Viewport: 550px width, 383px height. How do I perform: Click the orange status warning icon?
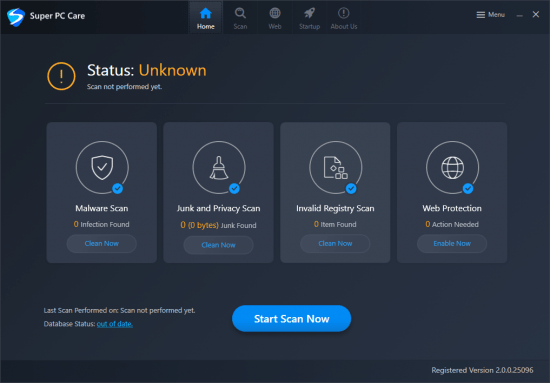click(x=61, y=76)
